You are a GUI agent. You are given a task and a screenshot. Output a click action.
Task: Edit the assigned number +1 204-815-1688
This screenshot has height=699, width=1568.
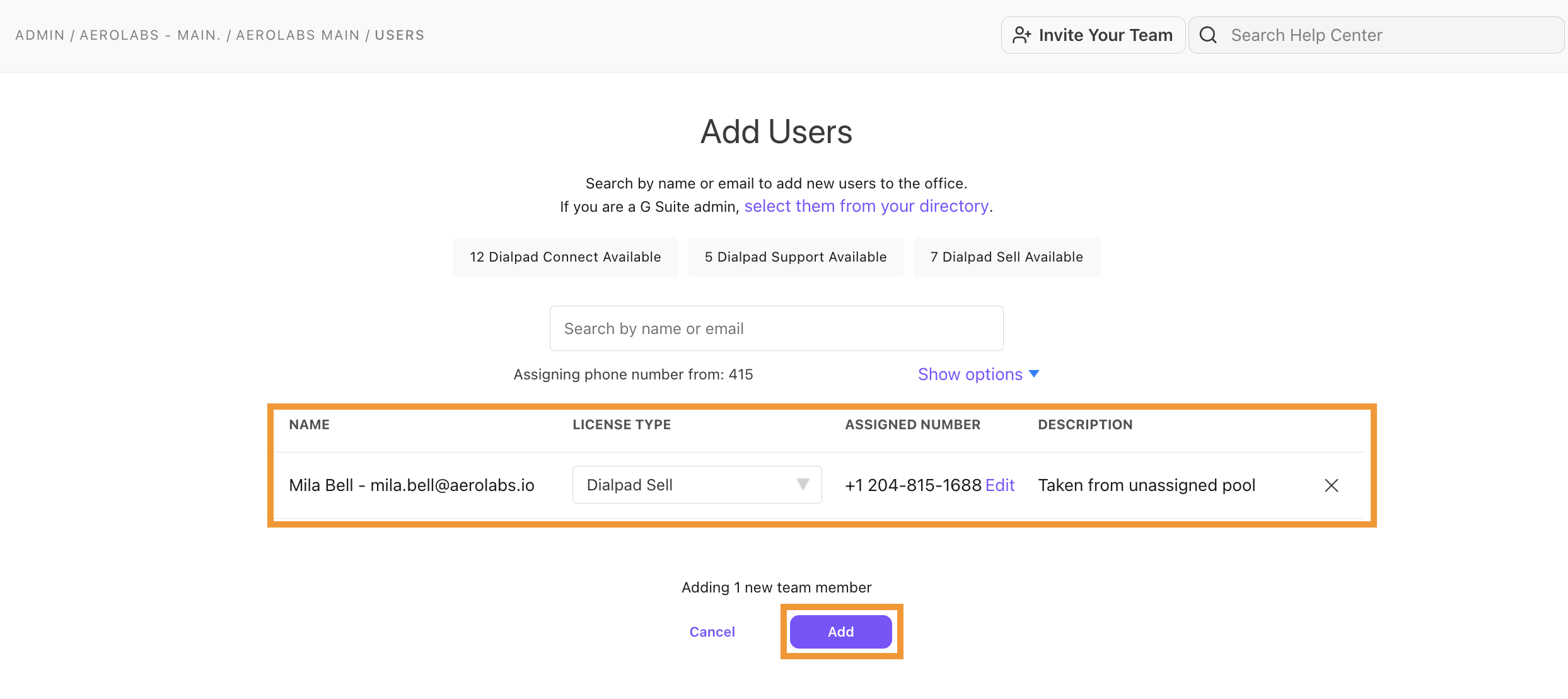[999, 485]
